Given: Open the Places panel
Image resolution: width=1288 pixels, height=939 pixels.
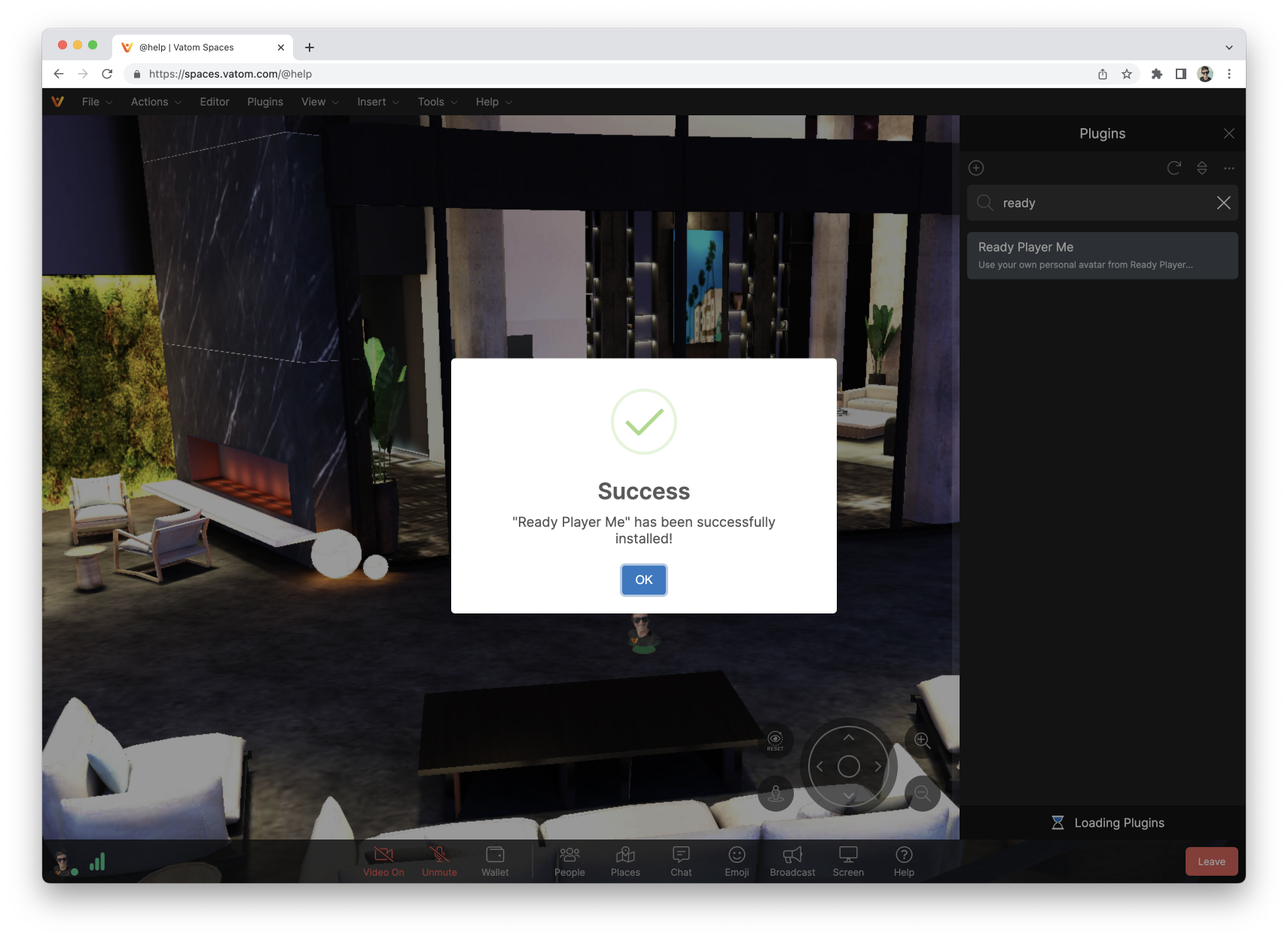Looking at the screenshot, I should tap(625, 861).
